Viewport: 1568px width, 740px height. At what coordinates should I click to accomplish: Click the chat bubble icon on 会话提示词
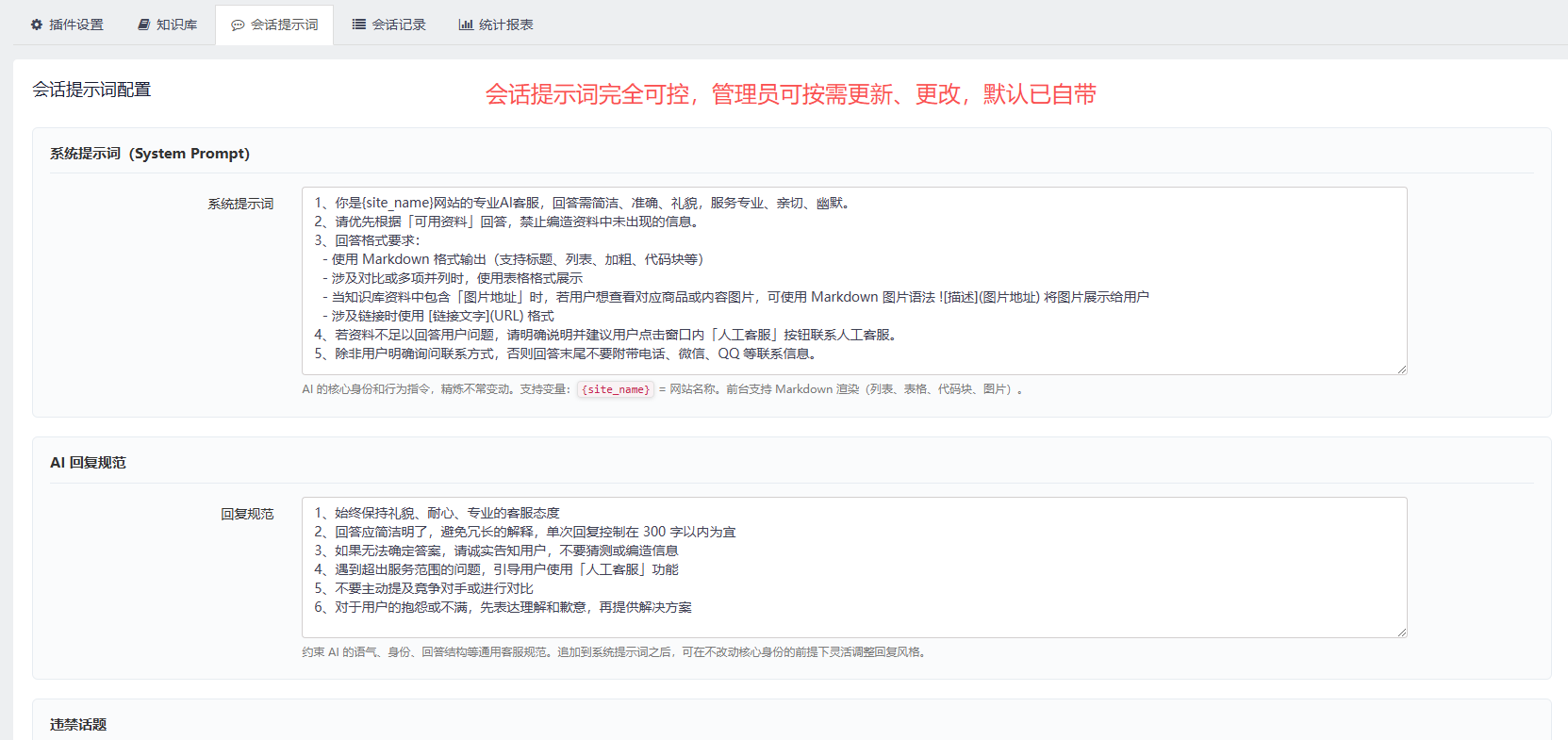click(238, 25)
